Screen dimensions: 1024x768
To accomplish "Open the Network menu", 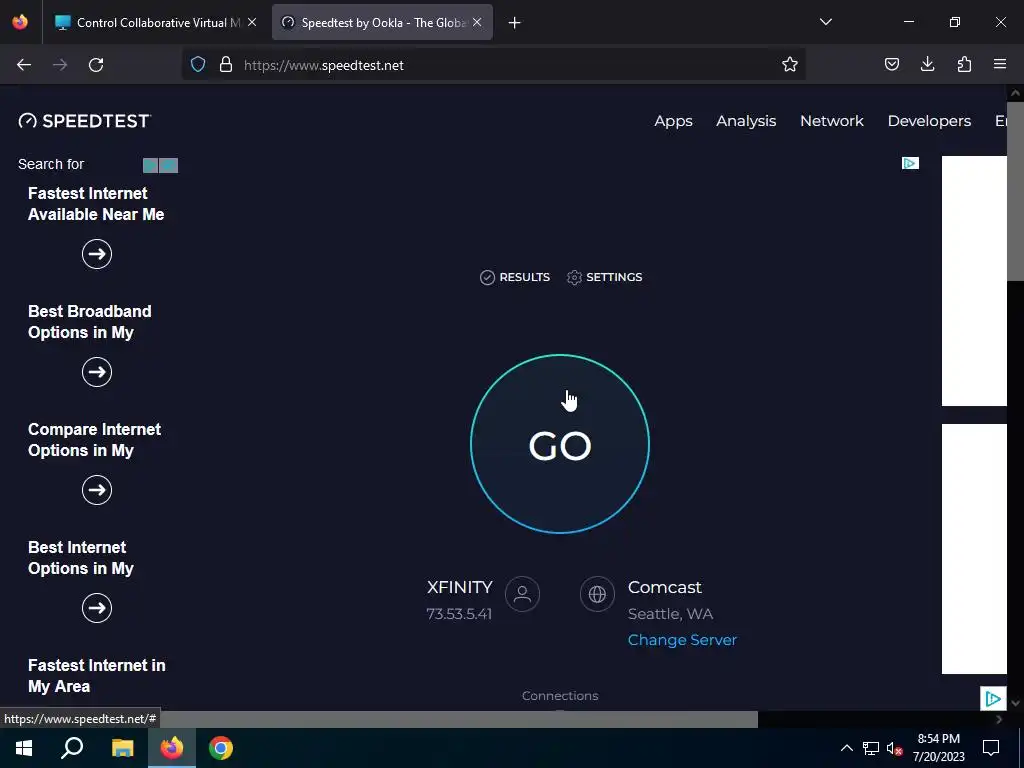I will [831, 121].
